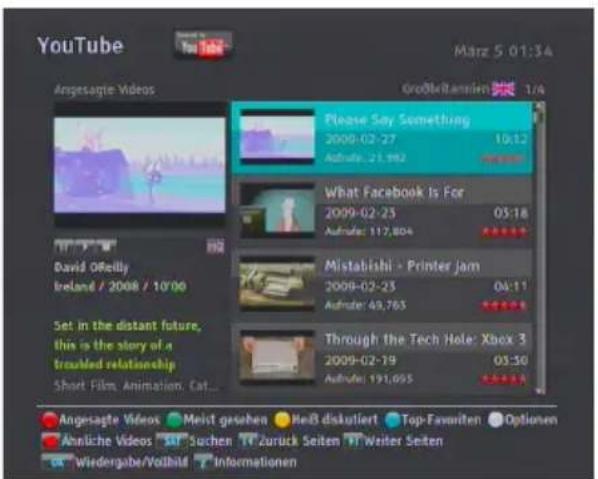Click the duration 04:11 of Printer Jam

[511, 286]
